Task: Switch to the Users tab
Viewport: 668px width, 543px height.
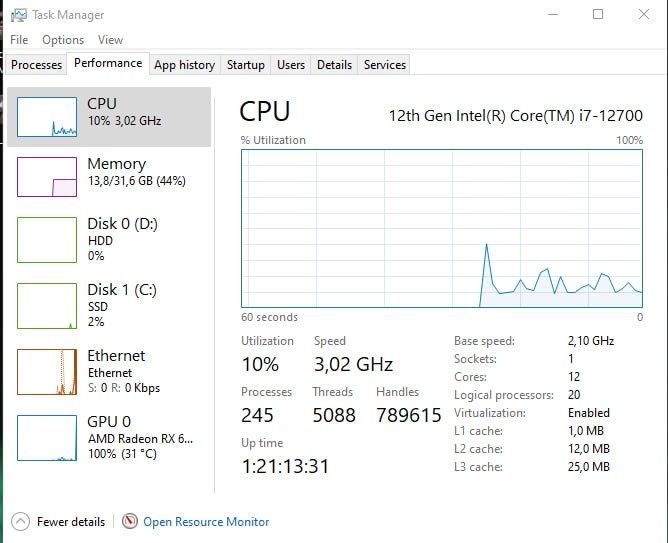Action: tap(291, 65)
